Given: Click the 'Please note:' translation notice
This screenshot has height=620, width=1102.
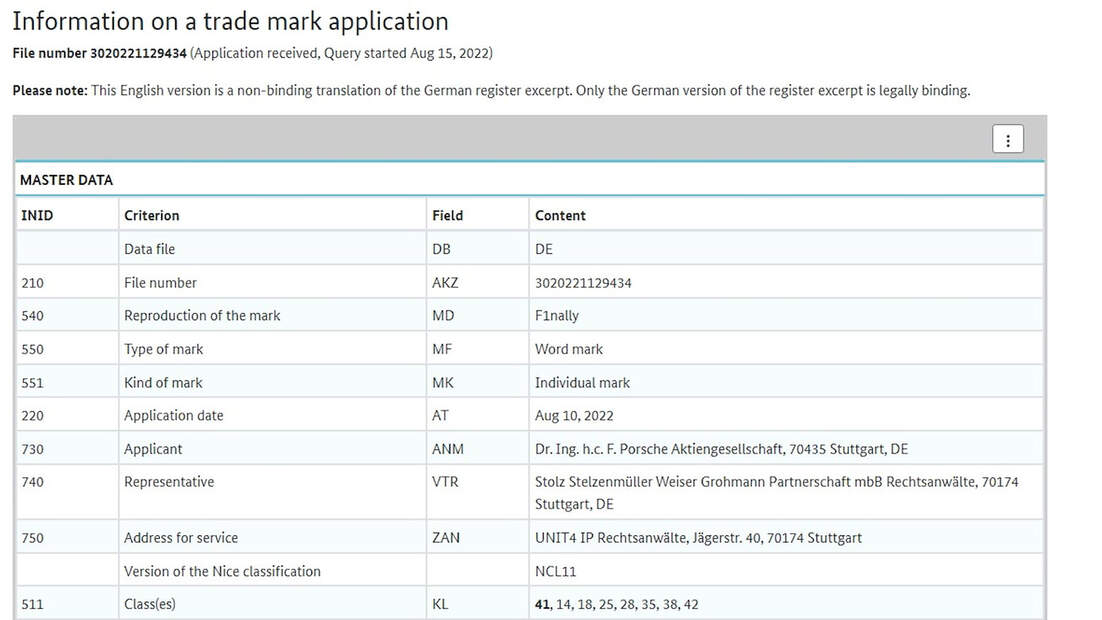Looking at the screenshot, I should (491, 91).
